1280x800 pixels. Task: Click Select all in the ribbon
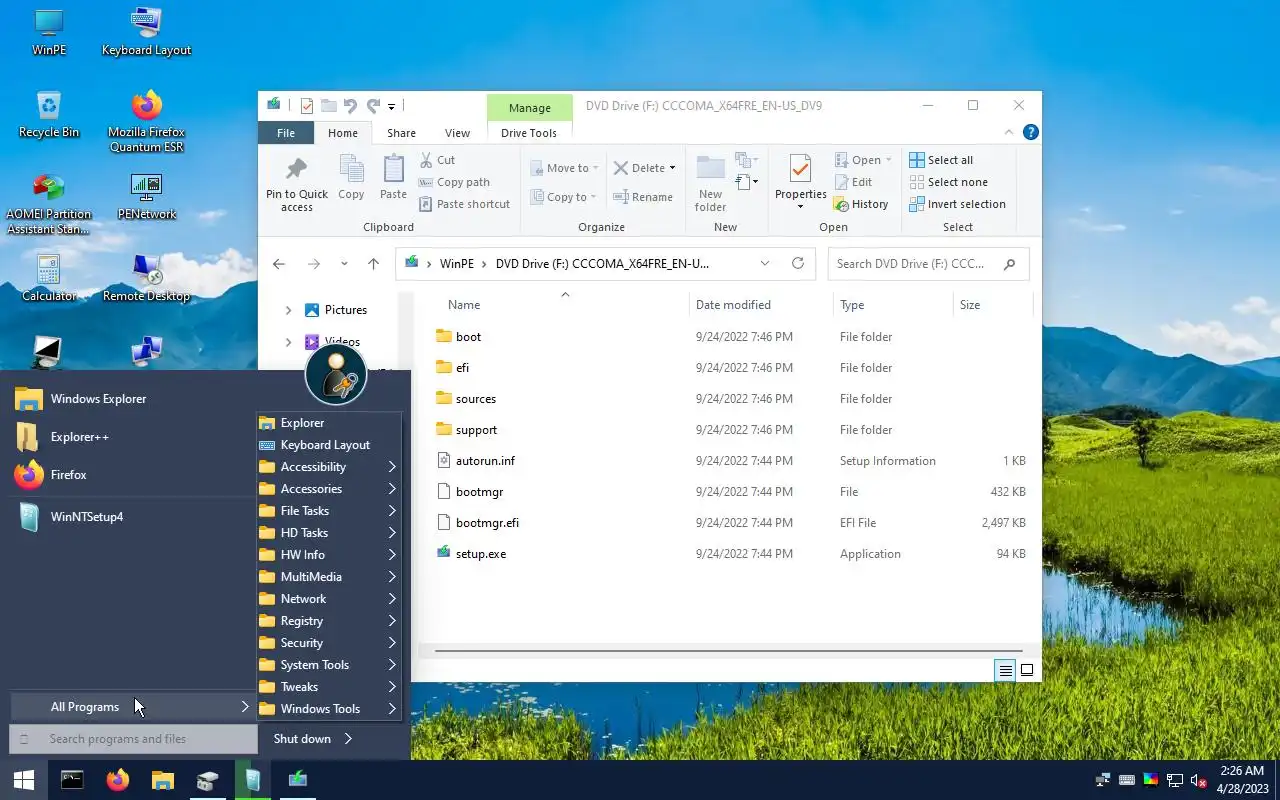click(941, 160)
